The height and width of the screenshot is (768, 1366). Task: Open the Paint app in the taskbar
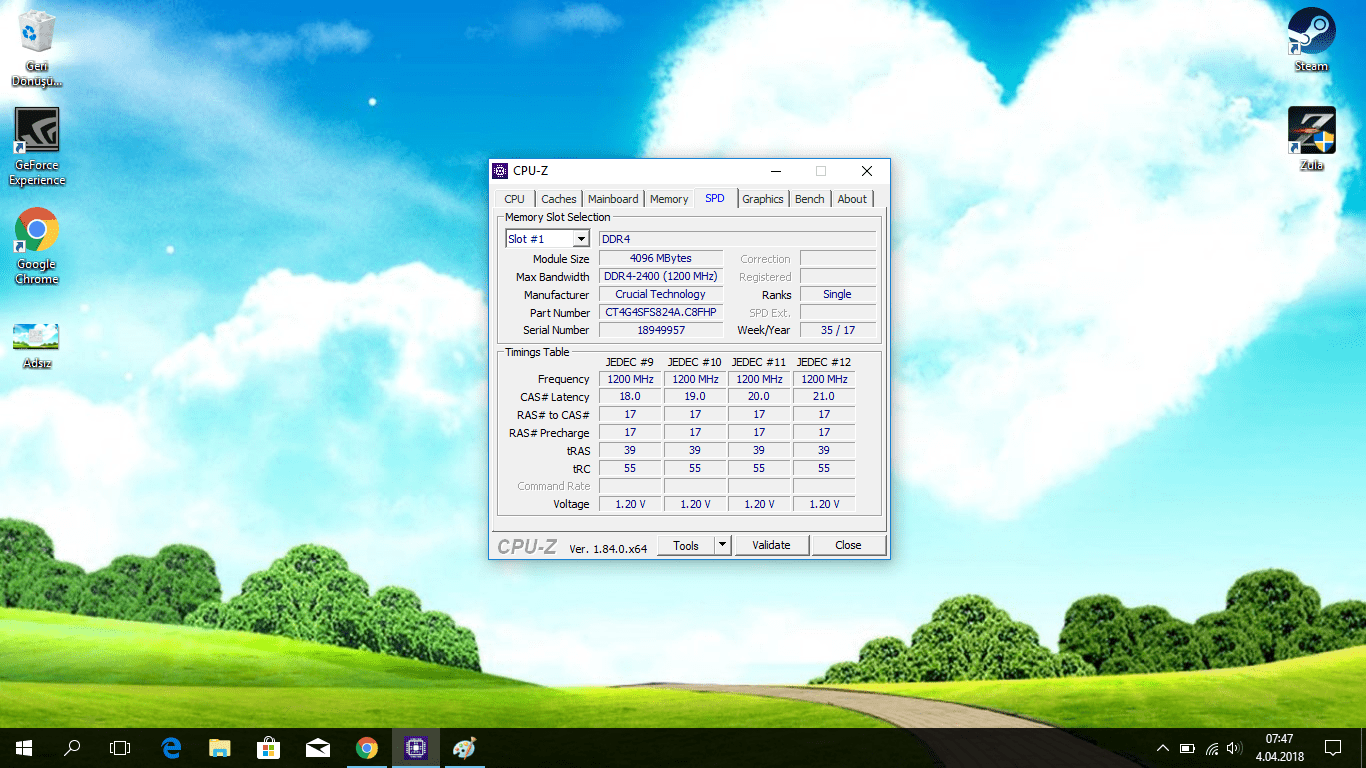pos(464,747)
